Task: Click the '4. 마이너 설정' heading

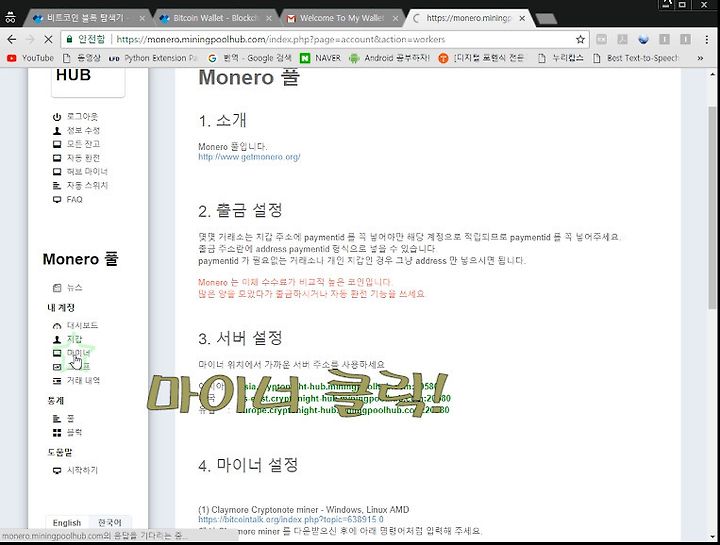Action: [248, 465]
